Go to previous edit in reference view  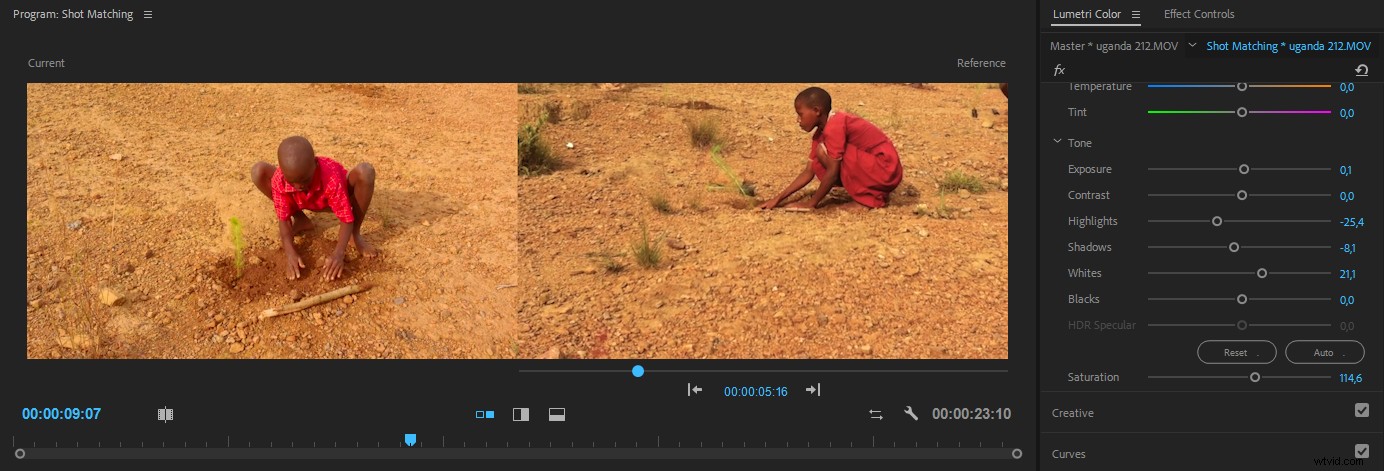tap(695, 390)
